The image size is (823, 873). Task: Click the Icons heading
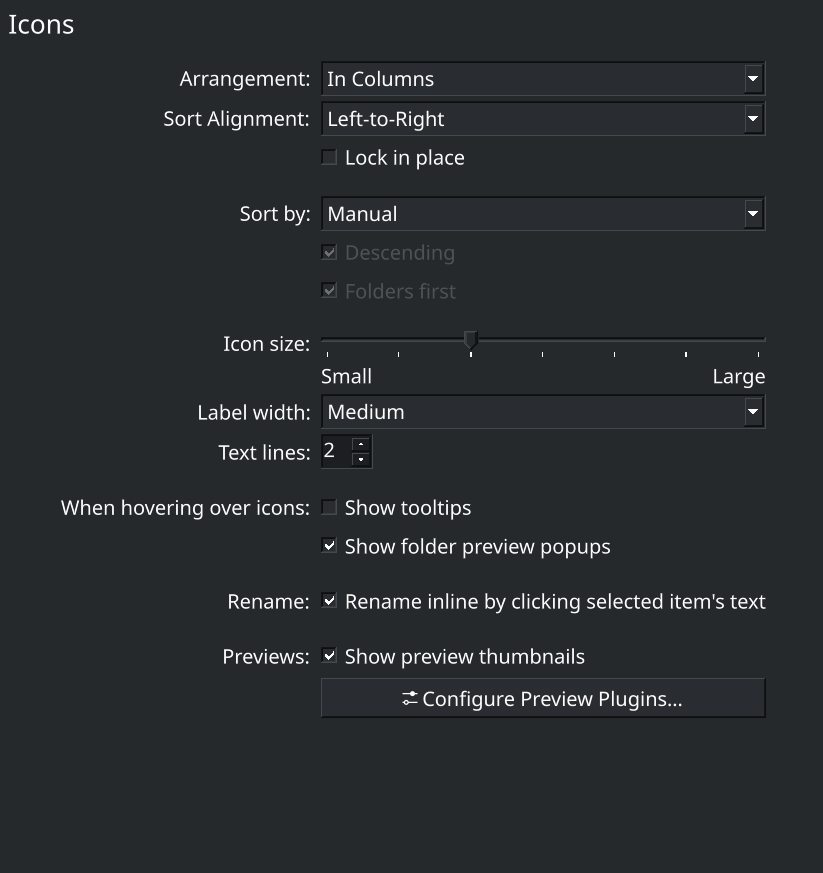point(41,25)
